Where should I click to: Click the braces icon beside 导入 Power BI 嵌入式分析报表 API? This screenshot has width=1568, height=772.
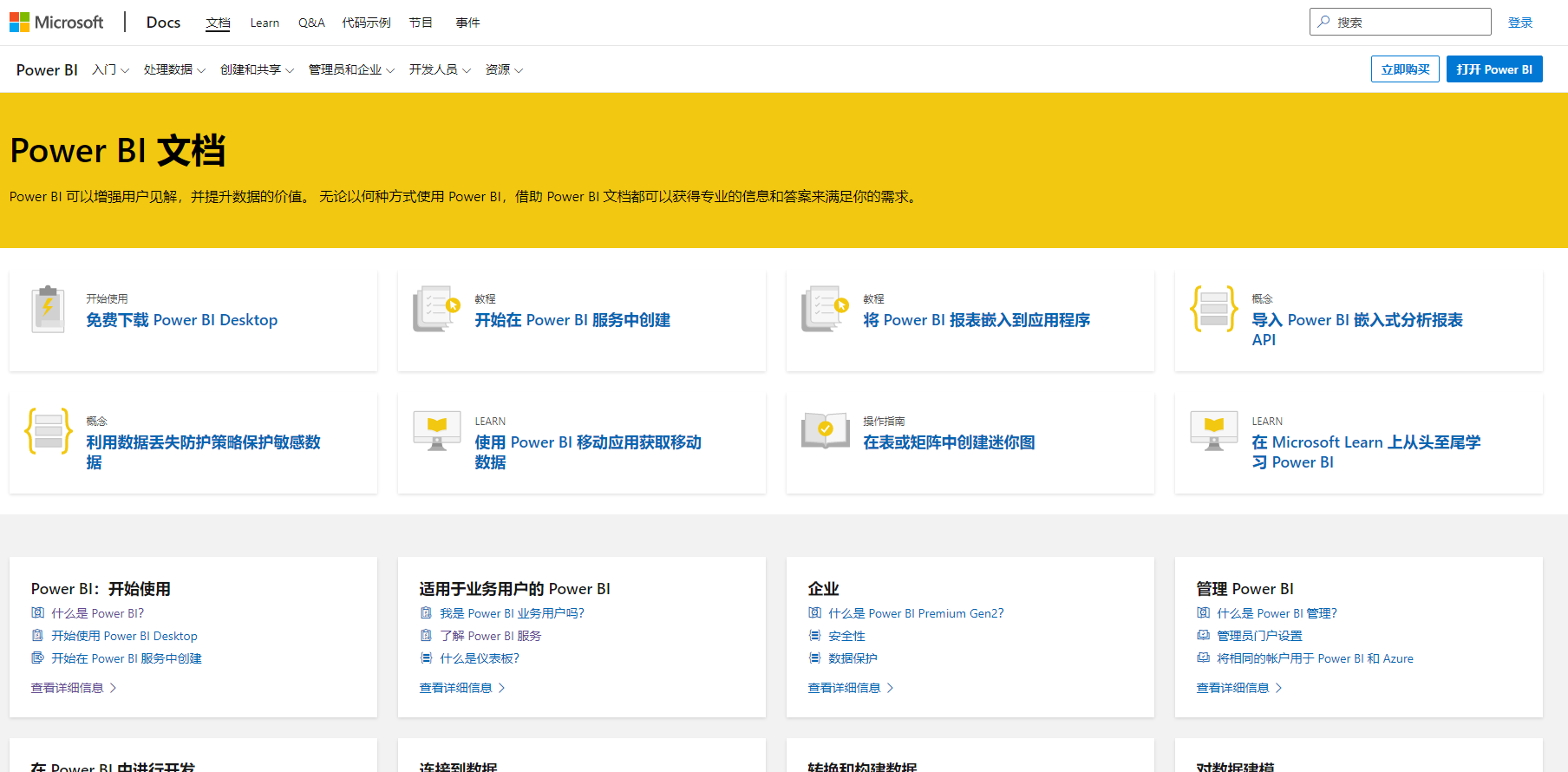[1213, 309]
